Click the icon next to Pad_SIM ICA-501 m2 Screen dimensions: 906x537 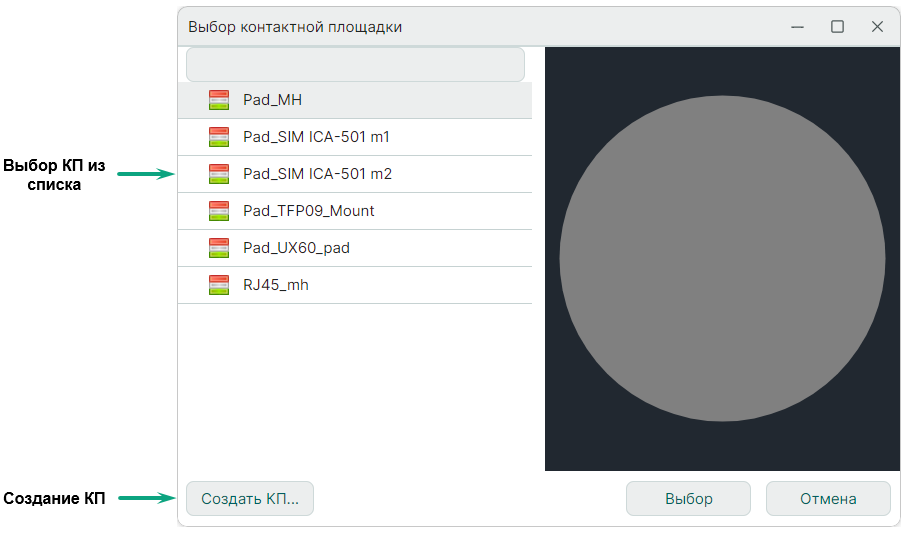[x=219, y=174]
